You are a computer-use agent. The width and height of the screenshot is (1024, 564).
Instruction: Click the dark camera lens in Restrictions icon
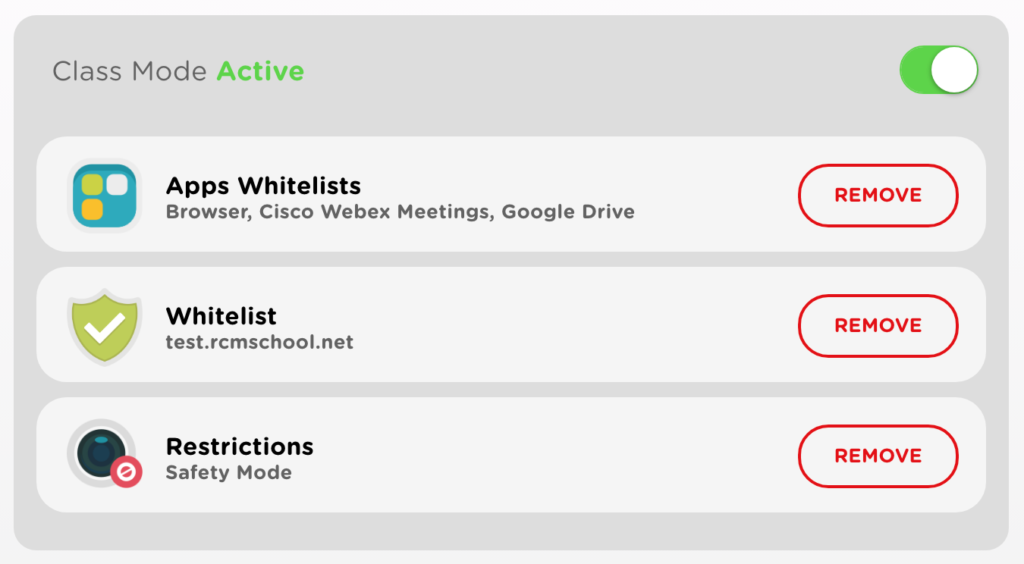pos(101,452)
